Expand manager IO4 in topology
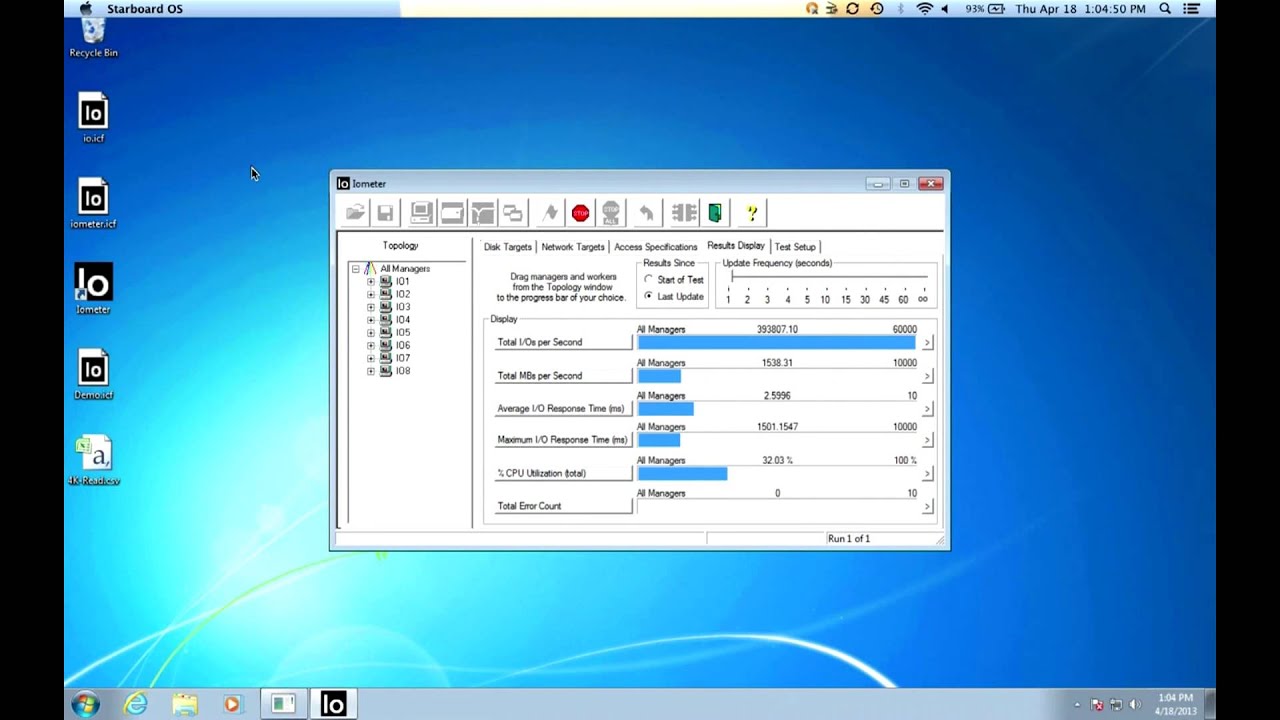This screenshot has width=1280, height=720. click(x=371, y=320)
